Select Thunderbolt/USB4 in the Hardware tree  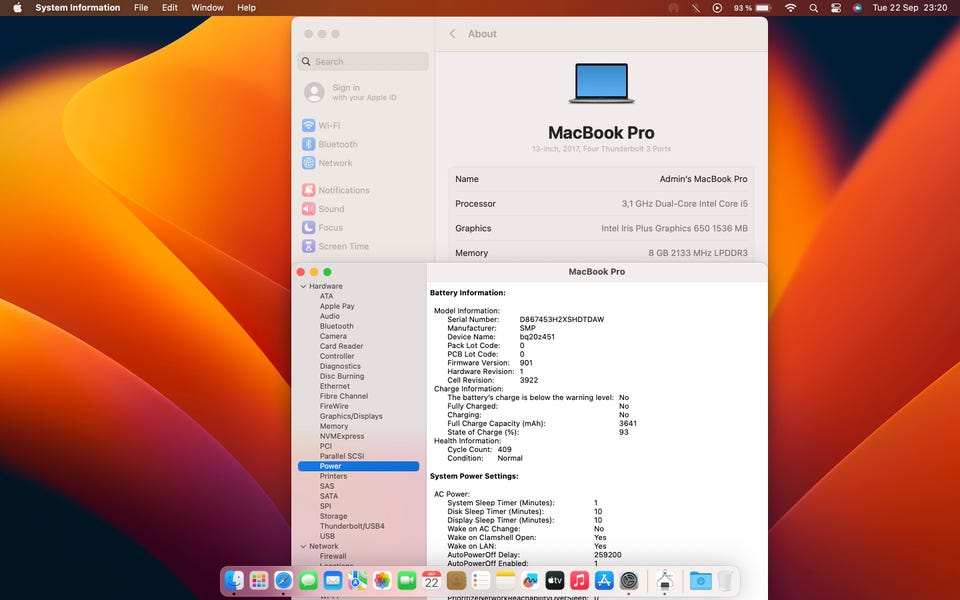coord(352,526)
